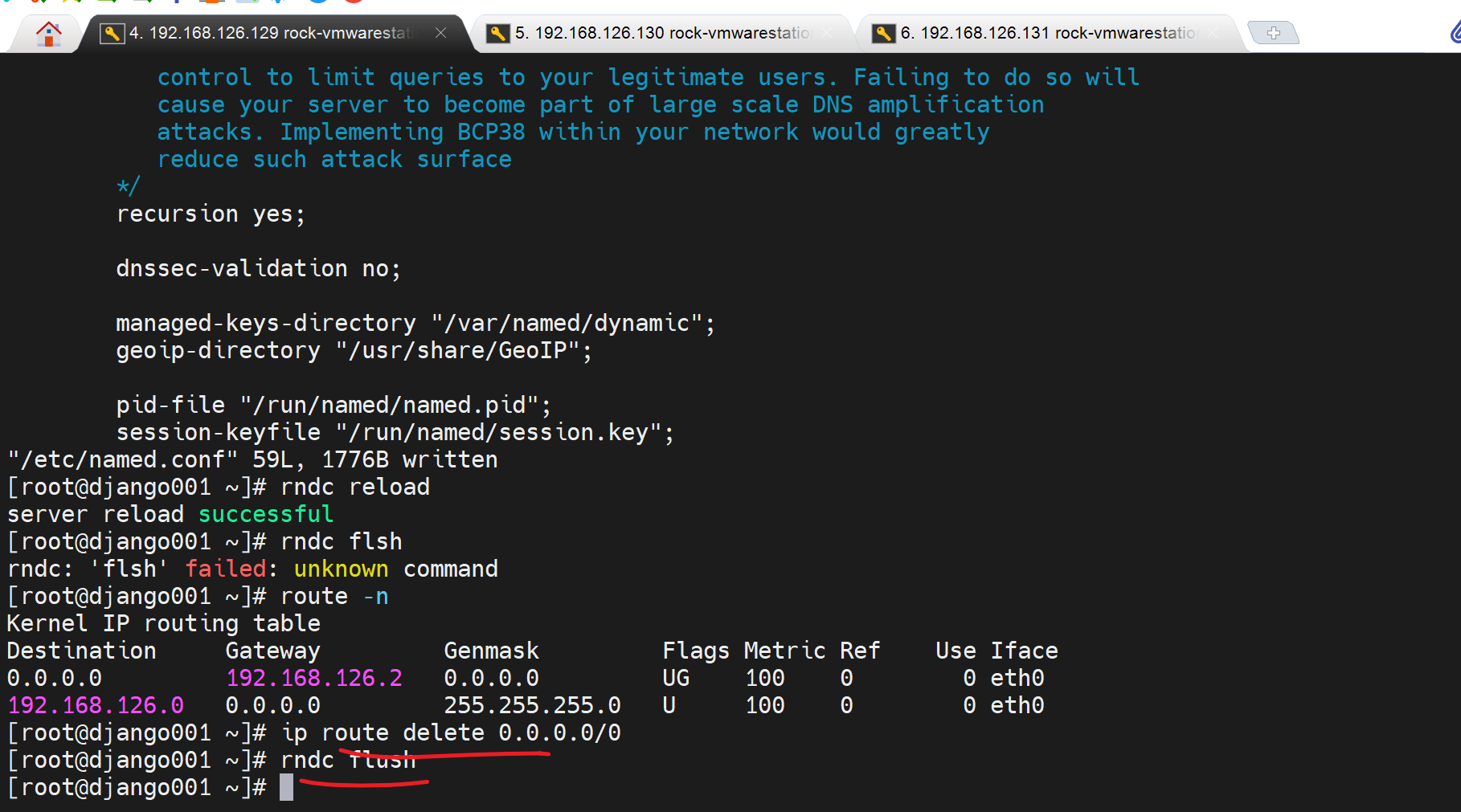The height and width of the screenshot is (812, 1461).
Task: Click the Gateway column header
Action: click(x=273, y=651)
